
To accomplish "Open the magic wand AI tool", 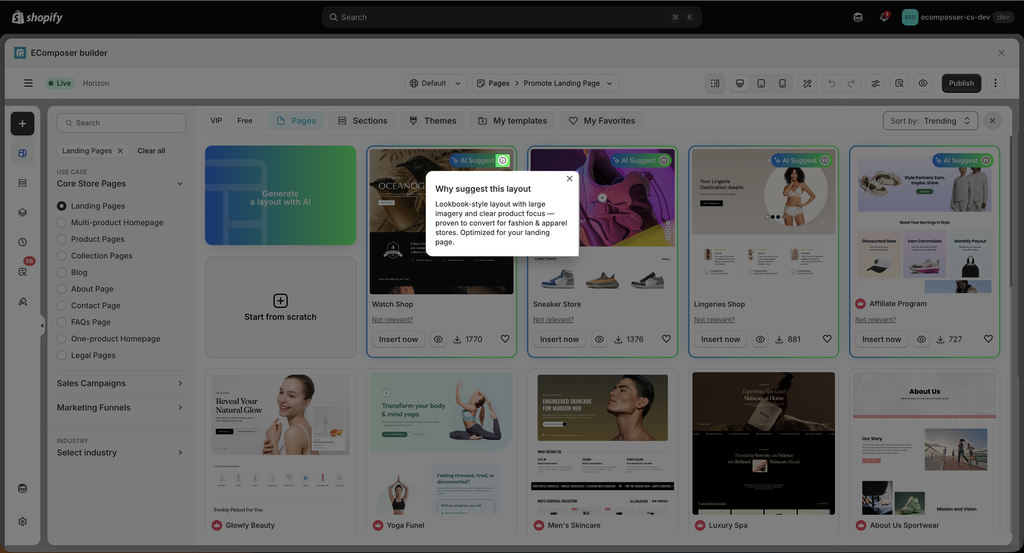I will 807,83.
